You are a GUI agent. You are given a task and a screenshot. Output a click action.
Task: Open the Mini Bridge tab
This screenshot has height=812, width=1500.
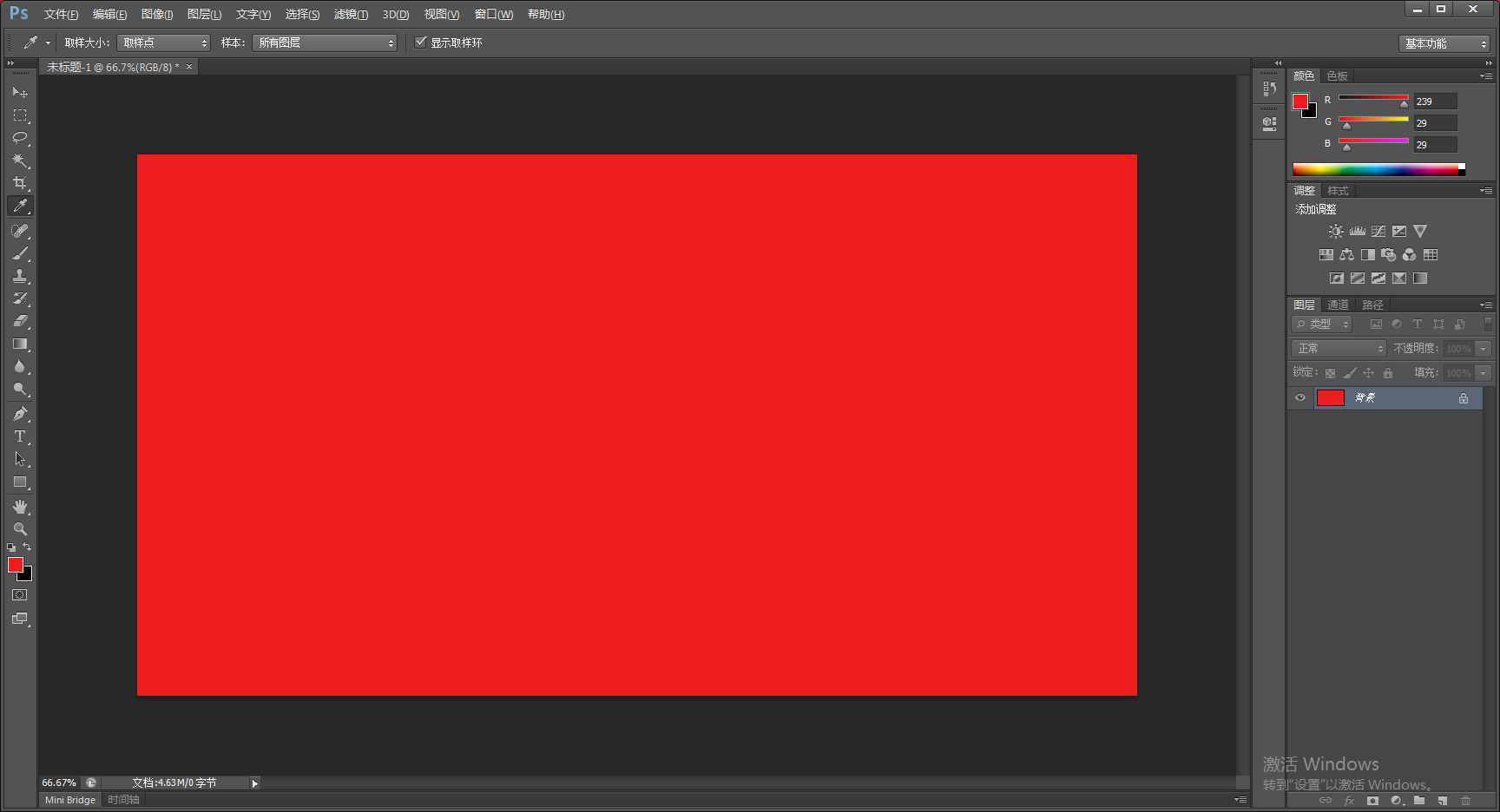tap(70, 800)
